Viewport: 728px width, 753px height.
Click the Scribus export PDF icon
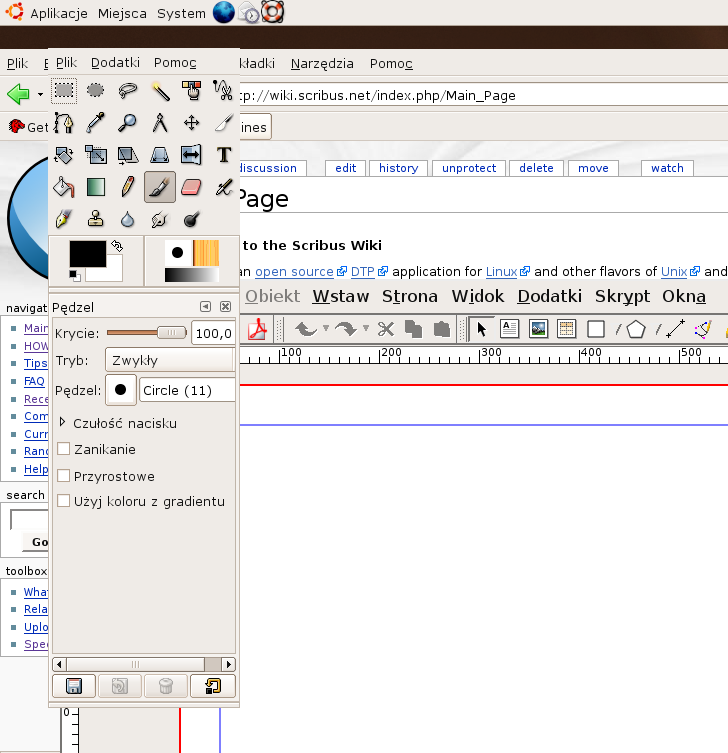point(259,329)
